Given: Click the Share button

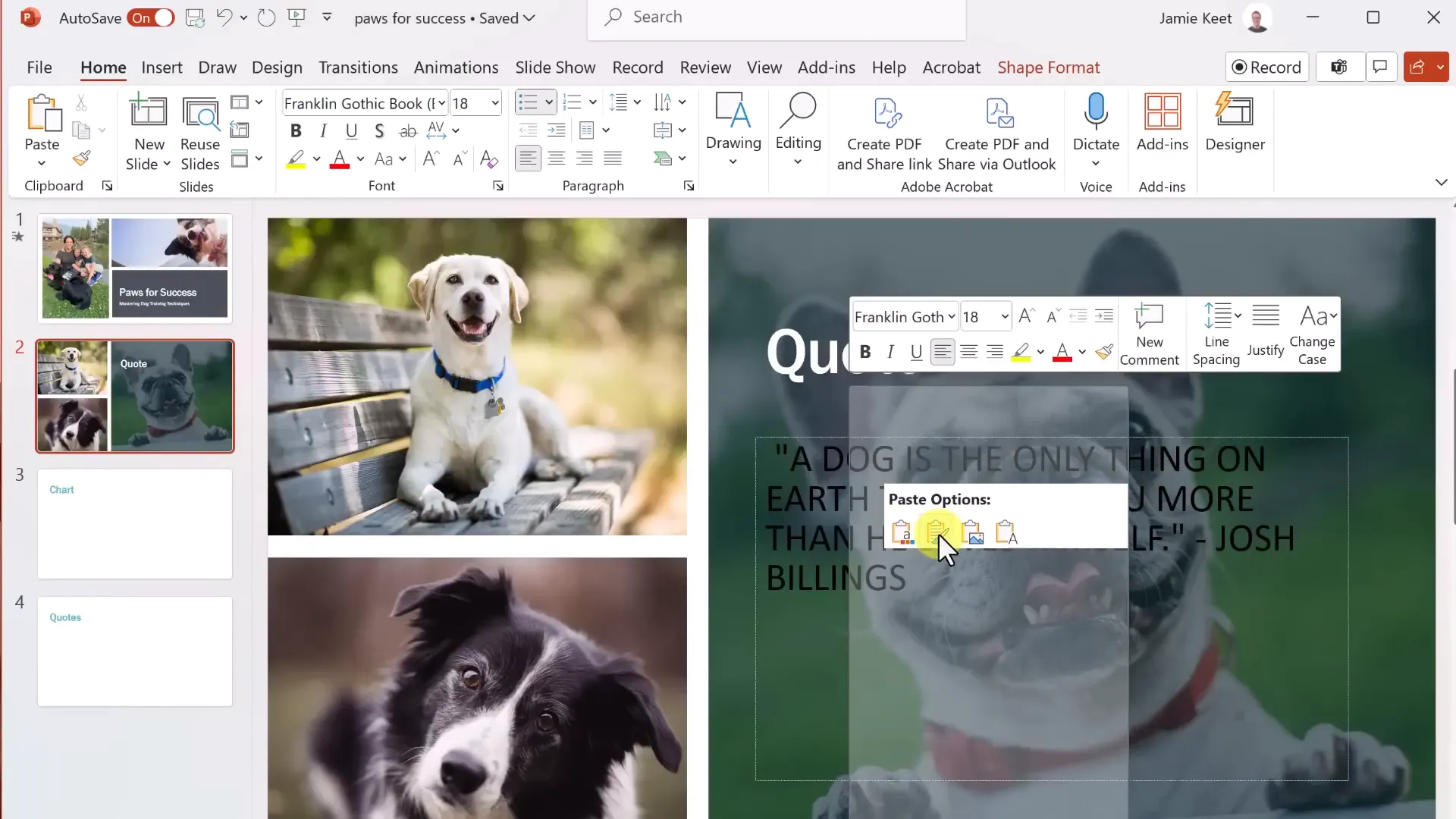Looking at the screenshot, I should 1417,67.
